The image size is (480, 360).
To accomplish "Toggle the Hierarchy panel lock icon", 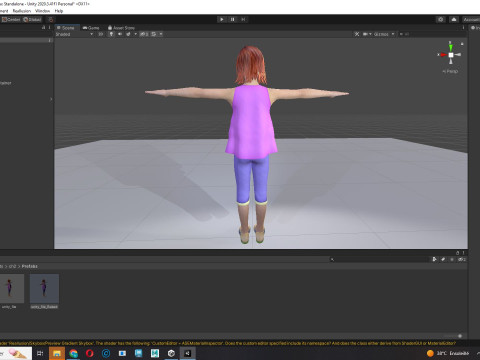I will pyautogui.click(x=44, y=28).
